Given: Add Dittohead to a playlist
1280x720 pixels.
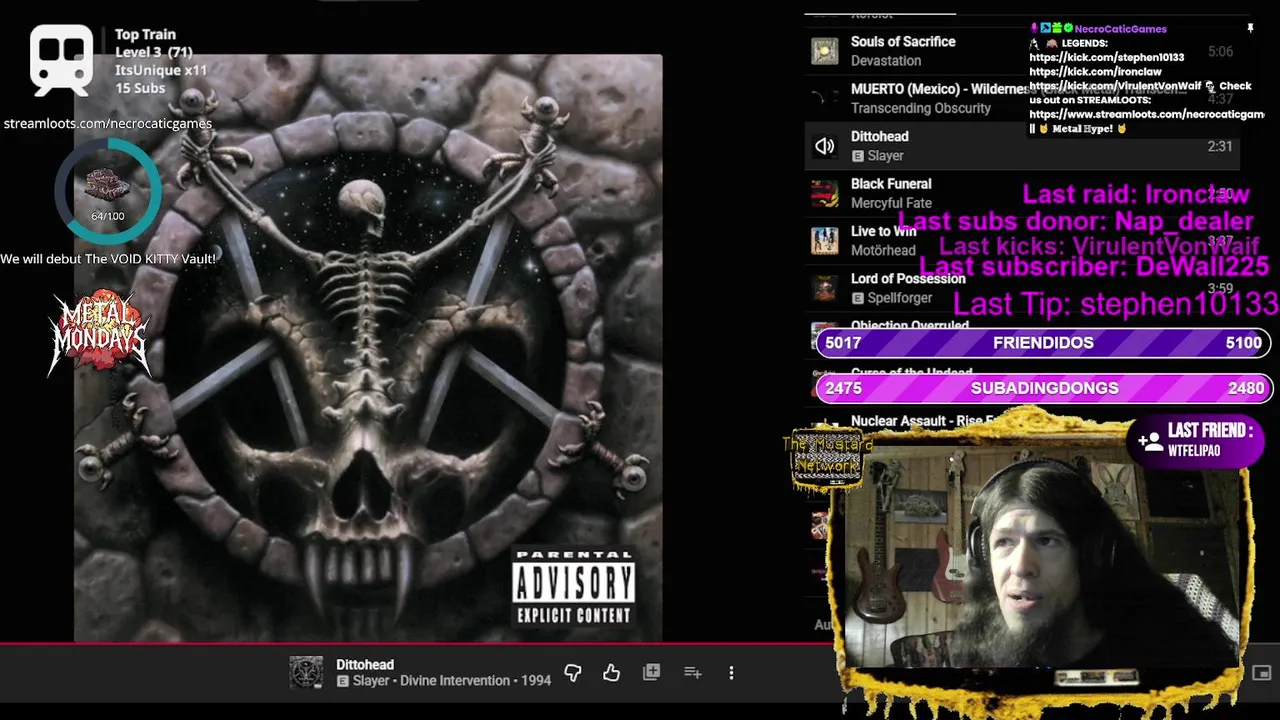Looking at the screenshot, I should 692,673.
